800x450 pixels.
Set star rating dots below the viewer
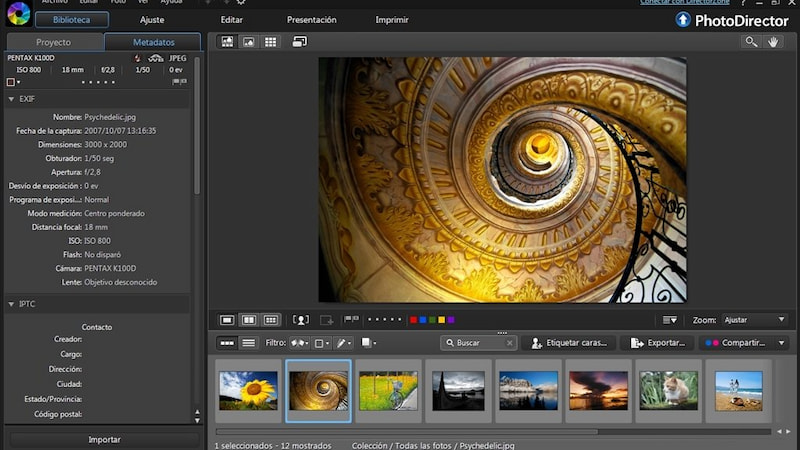point(385,319)
